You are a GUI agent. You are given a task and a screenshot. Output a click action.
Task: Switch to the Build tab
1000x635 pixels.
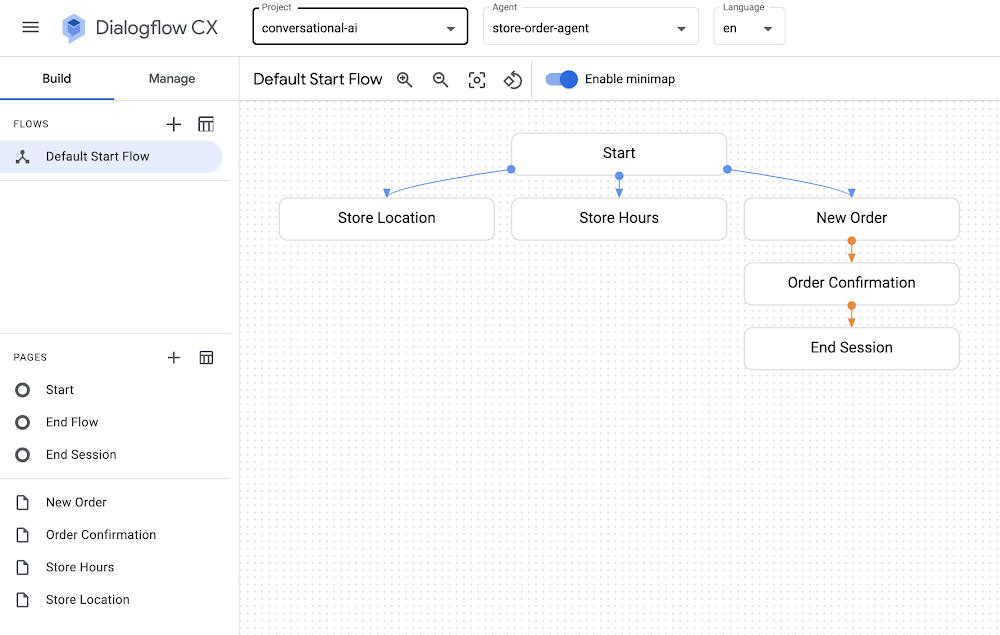pos(57,78)
